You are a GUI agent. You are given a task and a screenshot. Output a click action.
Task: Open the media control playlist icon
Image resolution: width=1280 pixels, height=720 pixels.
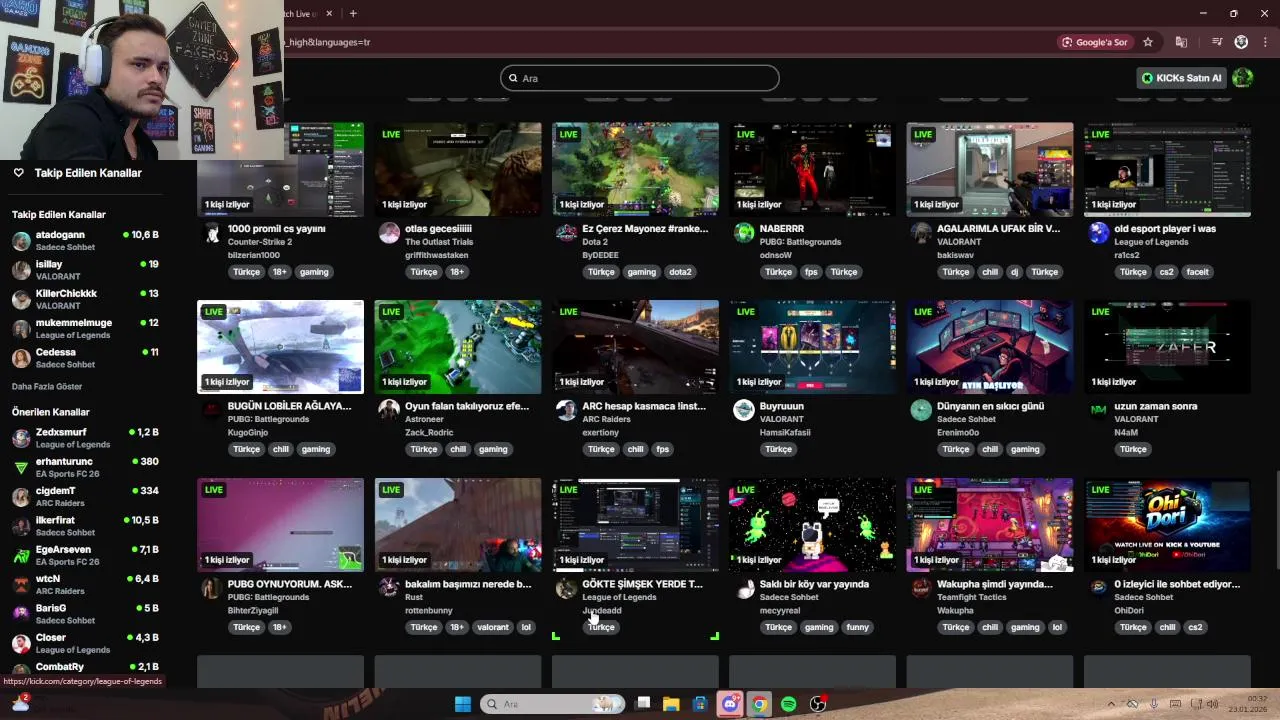[1217, 42]
